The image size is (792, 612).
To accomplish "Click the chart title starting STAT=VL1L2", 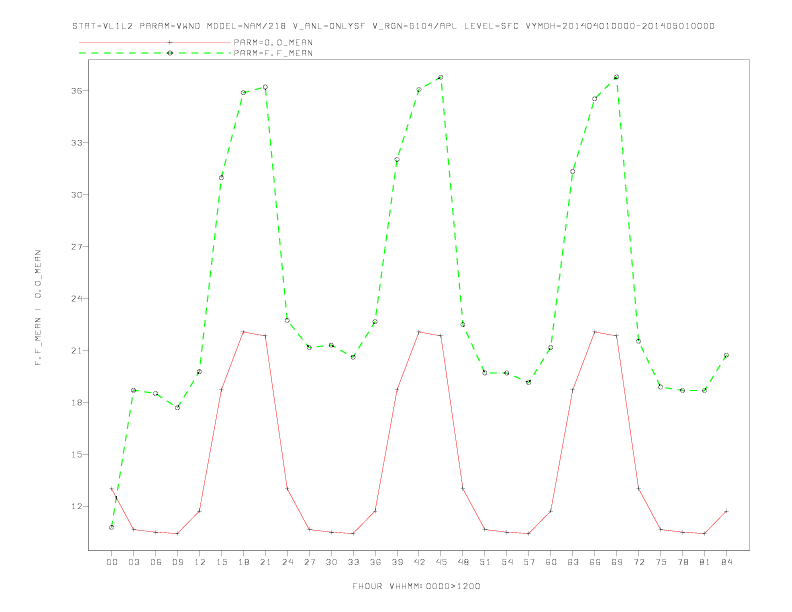I will [x=393, y=26].
